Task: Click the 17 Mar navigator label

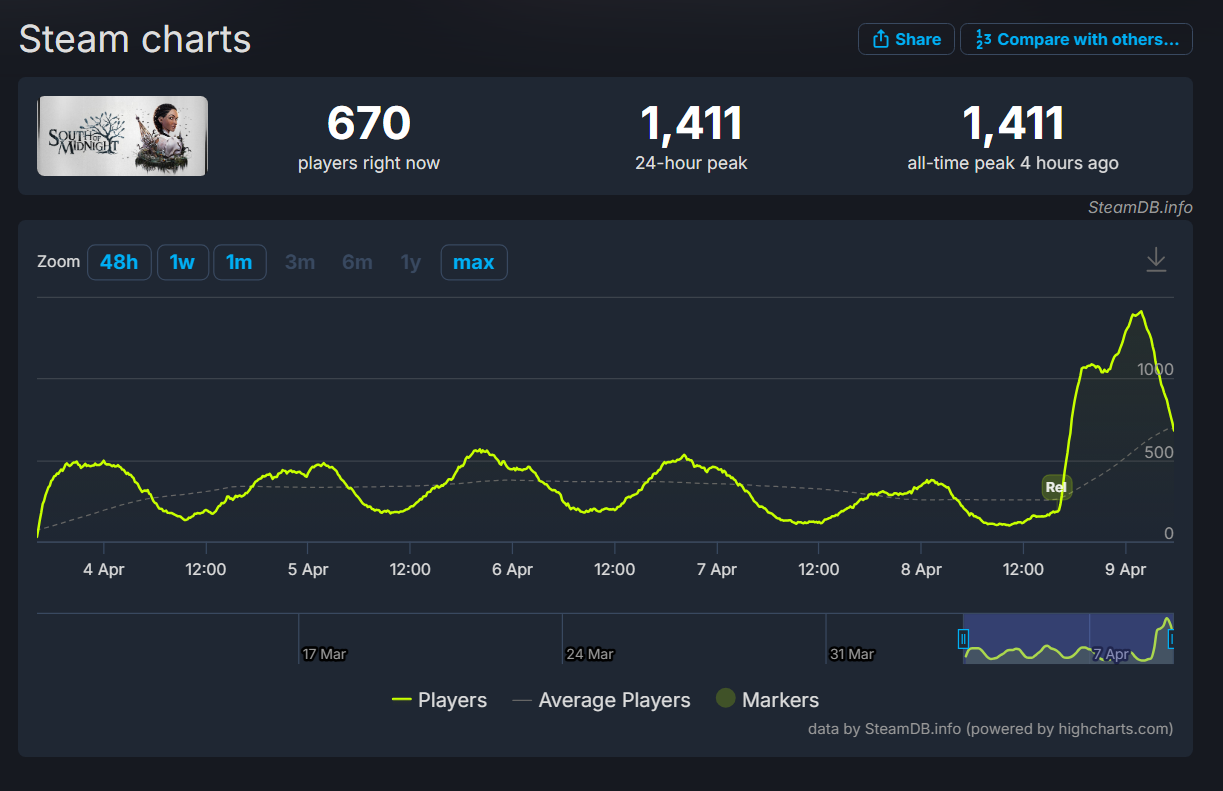Action: point(324,654)
